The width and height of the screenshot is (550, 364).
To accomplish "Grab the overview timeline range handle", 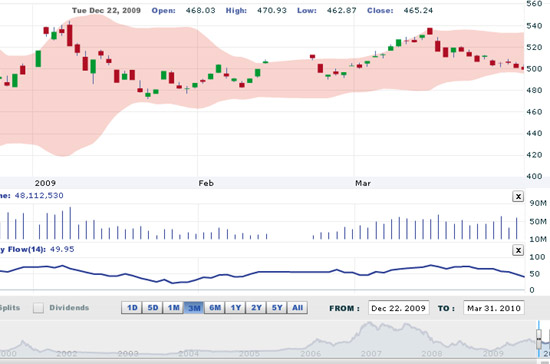I will coord(539,339).
